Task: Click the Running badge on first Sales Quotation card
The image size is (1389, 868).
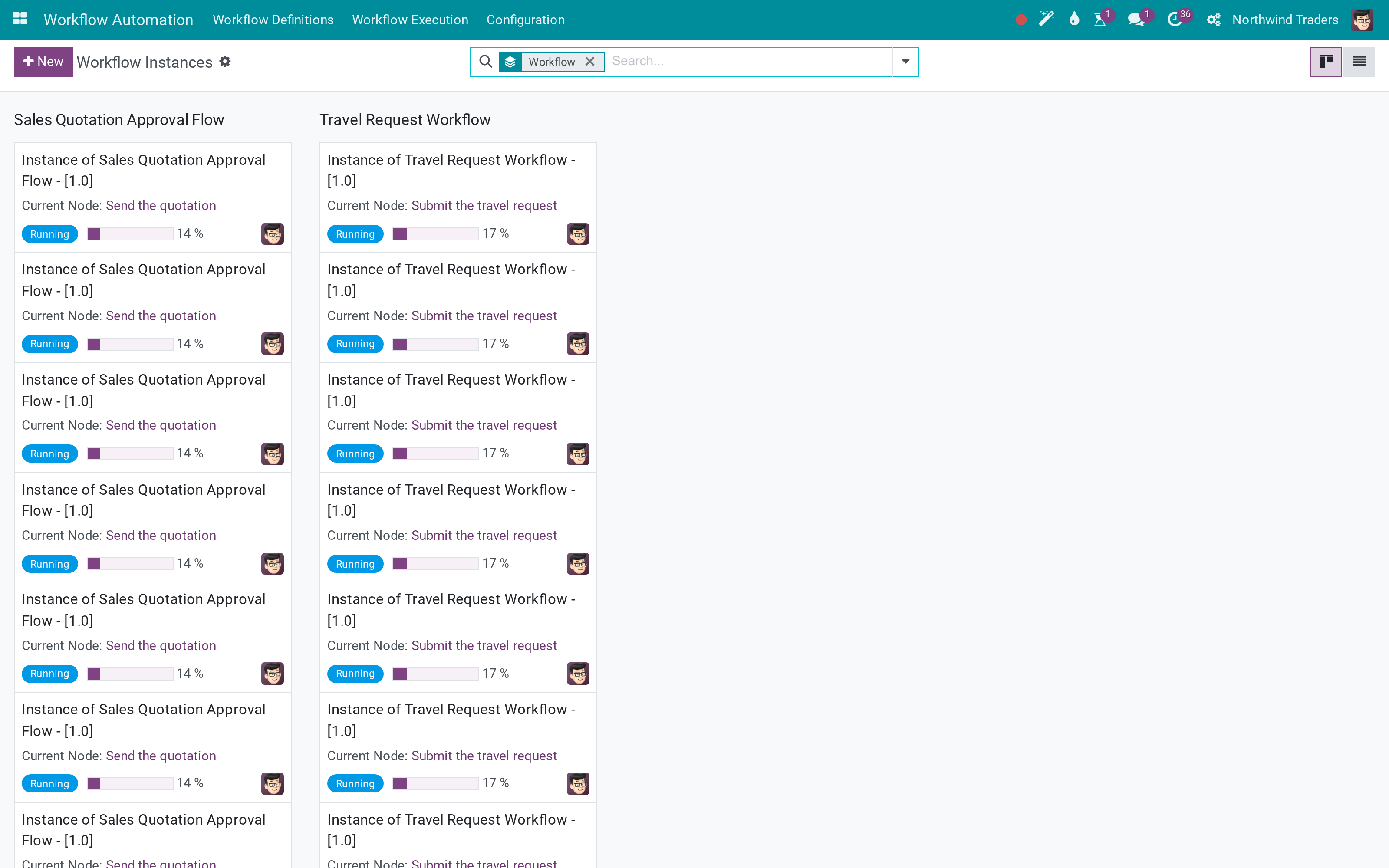Action: (x=50, y=233)
